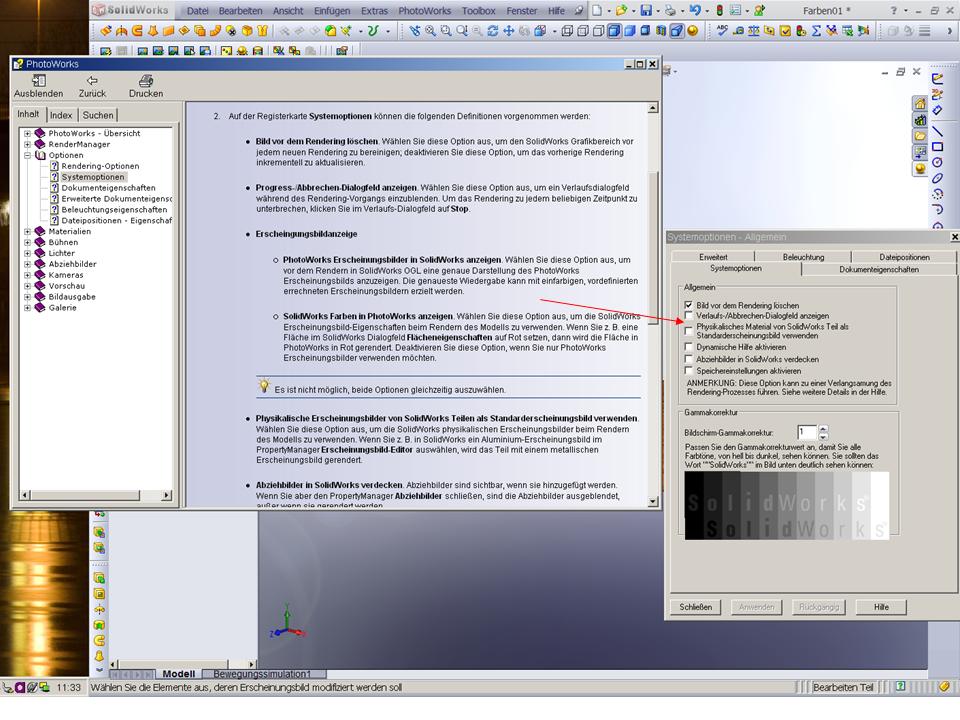Click the printer icon in the SolidWorks toolbar
Viewport: 960px width, 720px height.
tap(670, 10)
